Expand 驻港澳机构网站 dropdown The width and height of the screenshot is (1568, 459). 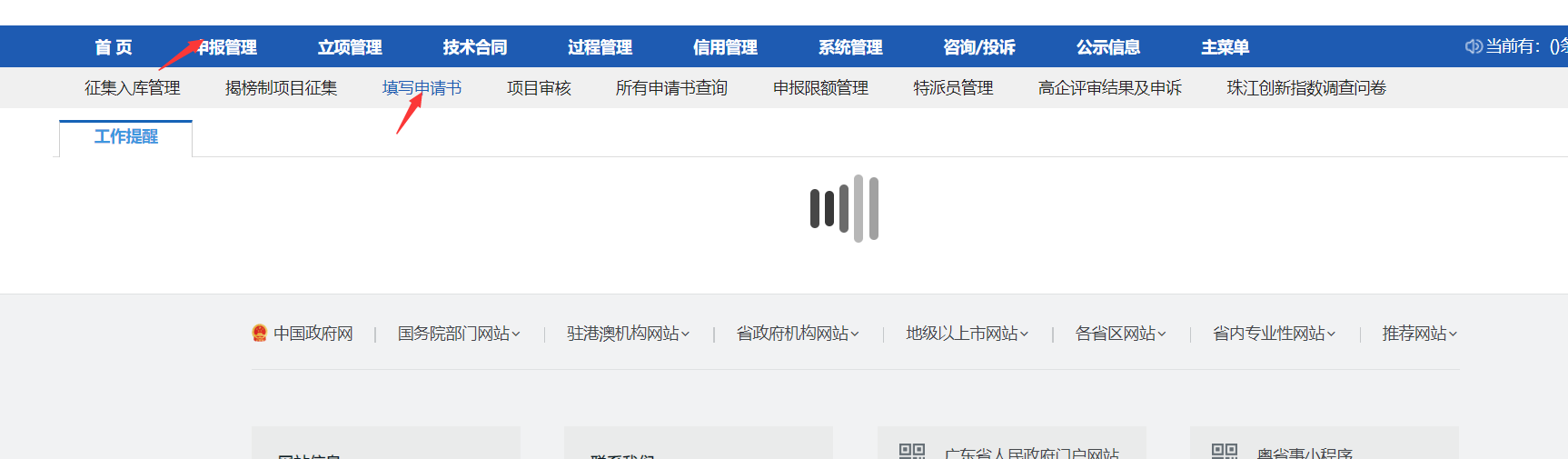629,334
